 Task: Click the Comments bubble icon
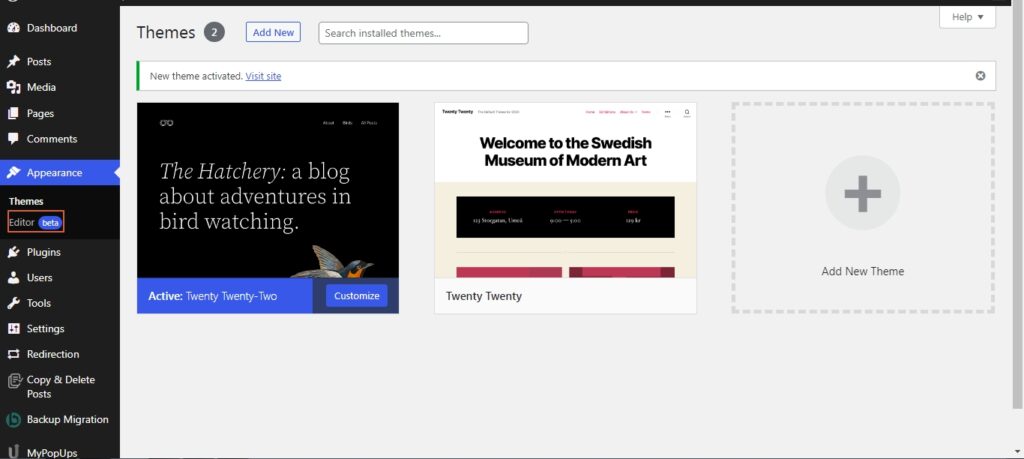[x=13, y=139]
